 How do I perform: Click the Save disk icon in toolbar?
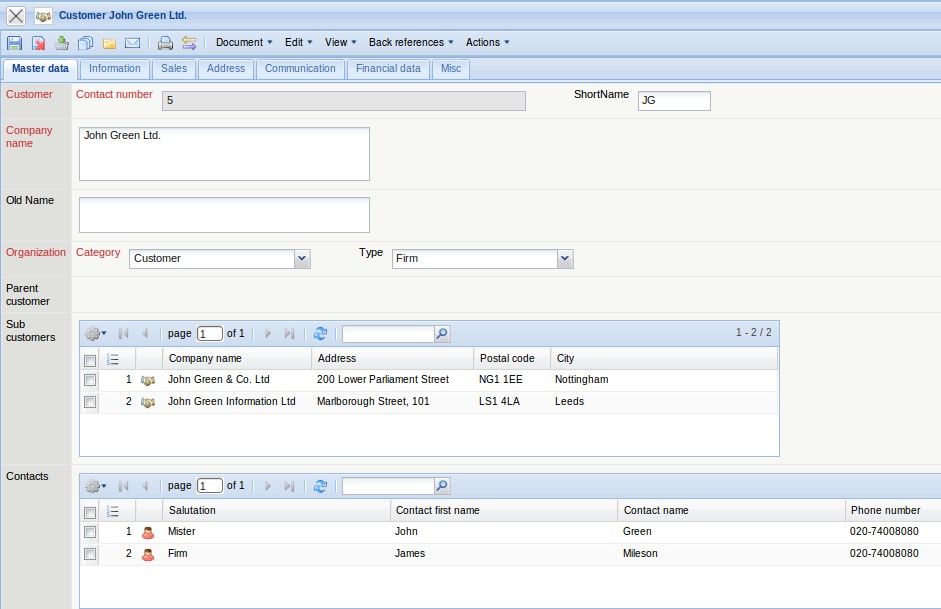point(14,43)
